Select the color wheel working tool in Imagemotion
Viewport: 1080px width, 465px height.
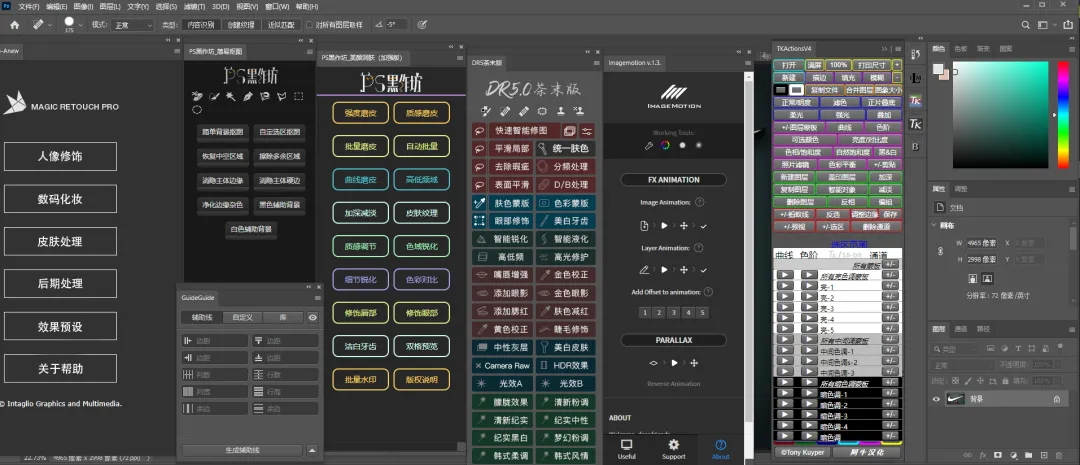(665, 145)
